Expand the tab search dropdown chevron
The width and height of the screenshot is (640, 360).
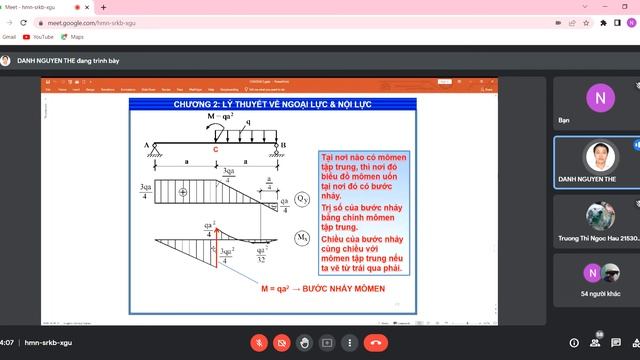click(585, 7)
